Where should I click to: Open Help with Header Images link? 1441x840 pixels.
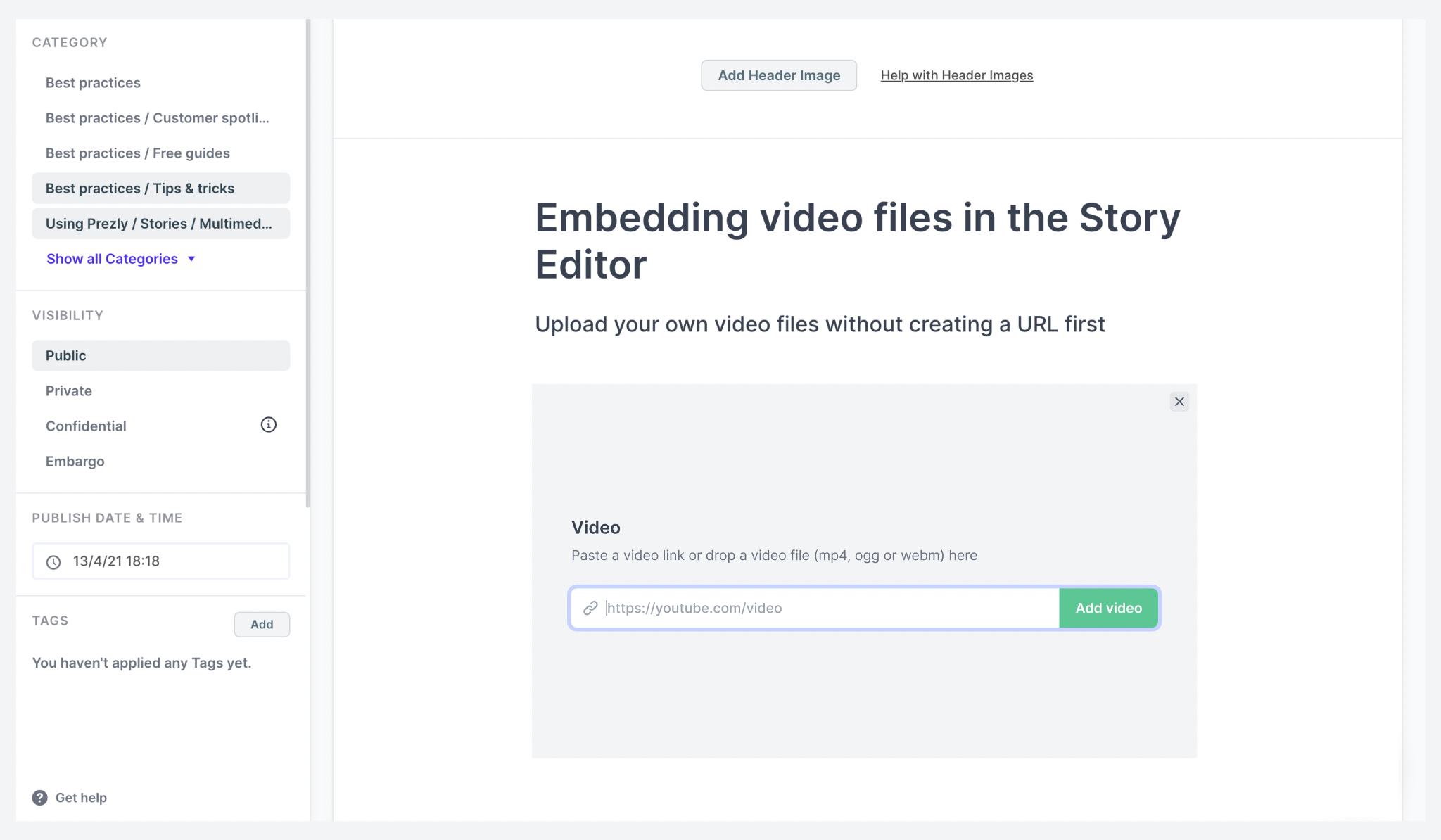tap(957, 75)
